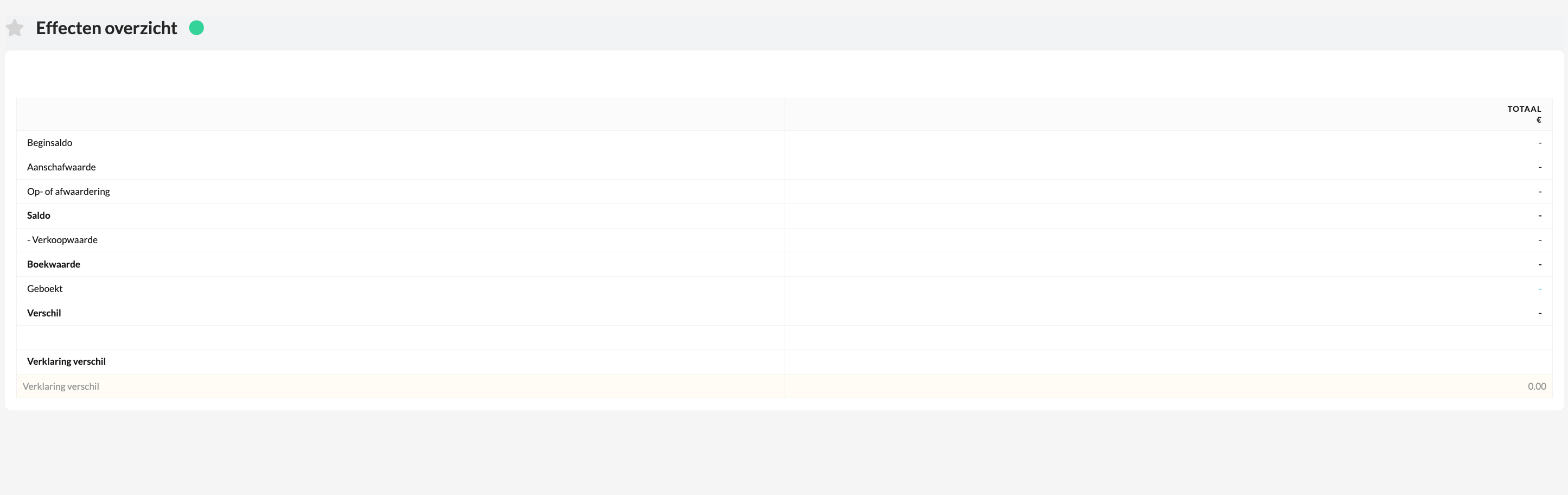Focus the 0.00 amount input field
The image size is (1568, 495).
tap(1168, 386)
